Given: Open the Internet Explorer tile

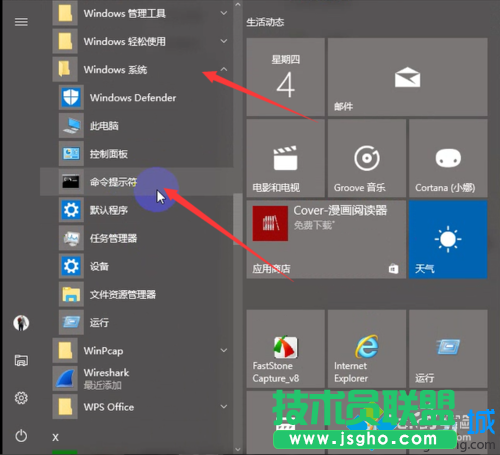Looking at the screenshot, I should point(367,349).
